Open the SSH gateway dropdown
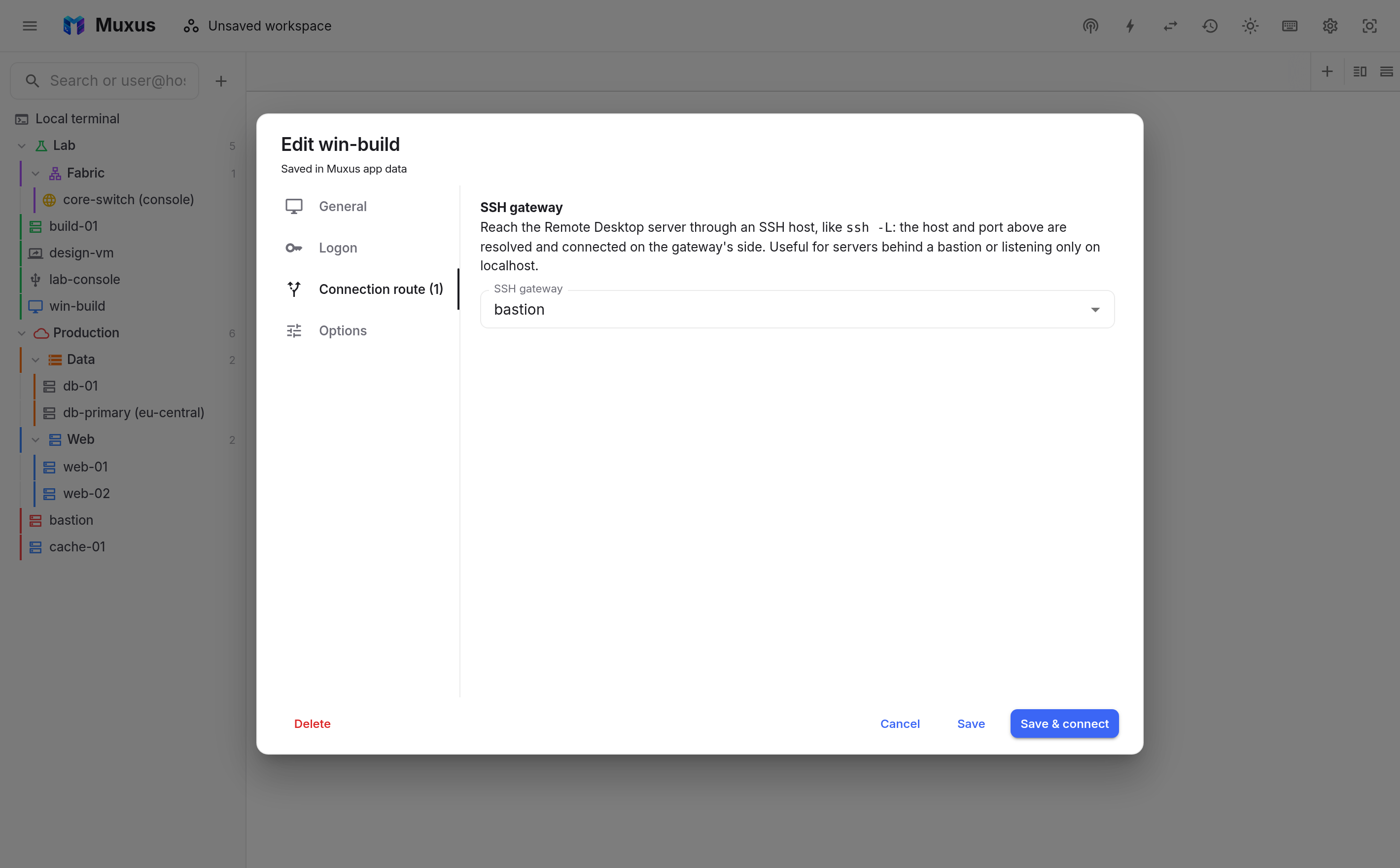 [x=797, y=309]
